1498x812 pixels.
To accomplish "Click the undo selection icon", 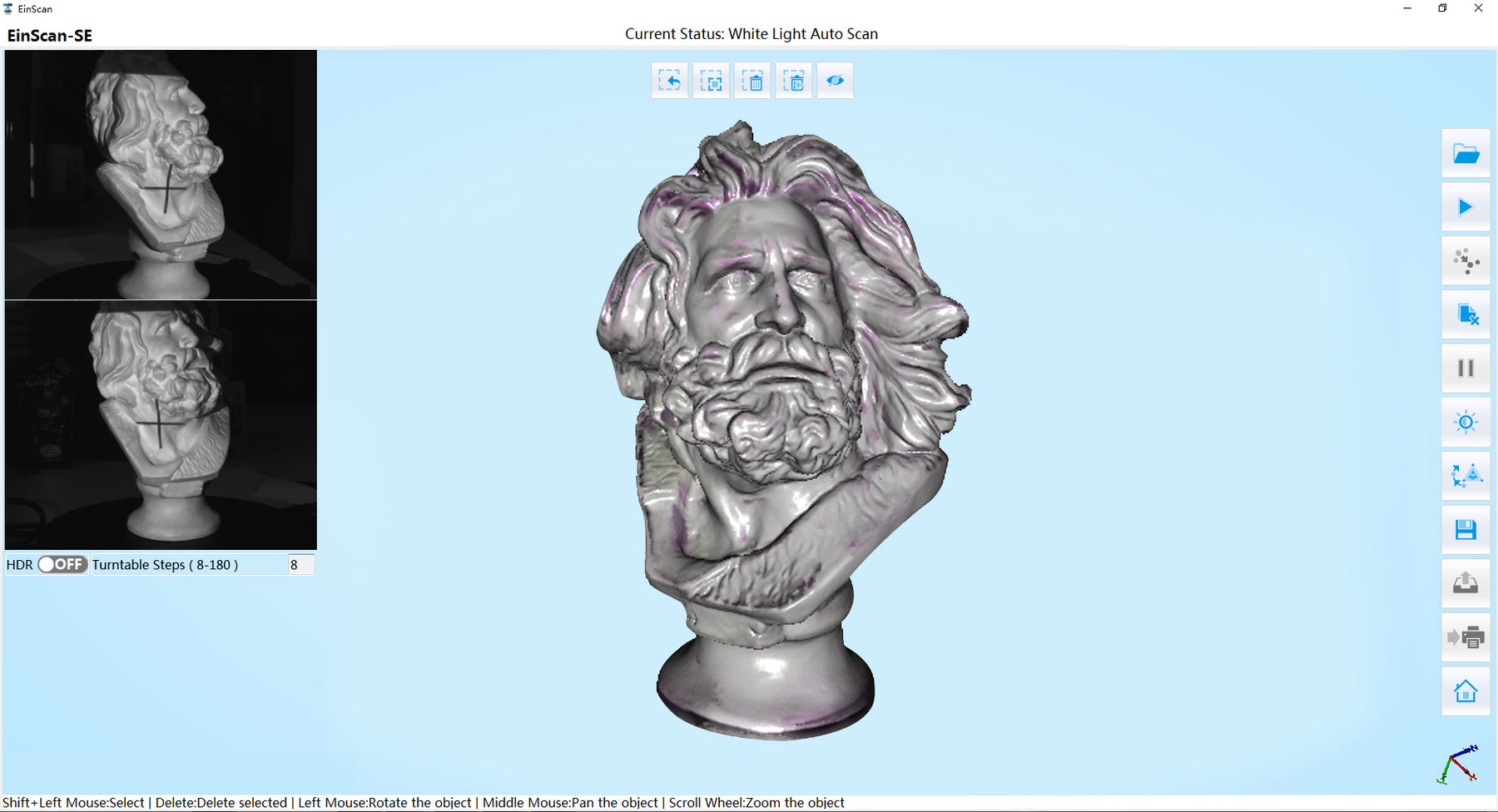I will (x=669, y=81).
